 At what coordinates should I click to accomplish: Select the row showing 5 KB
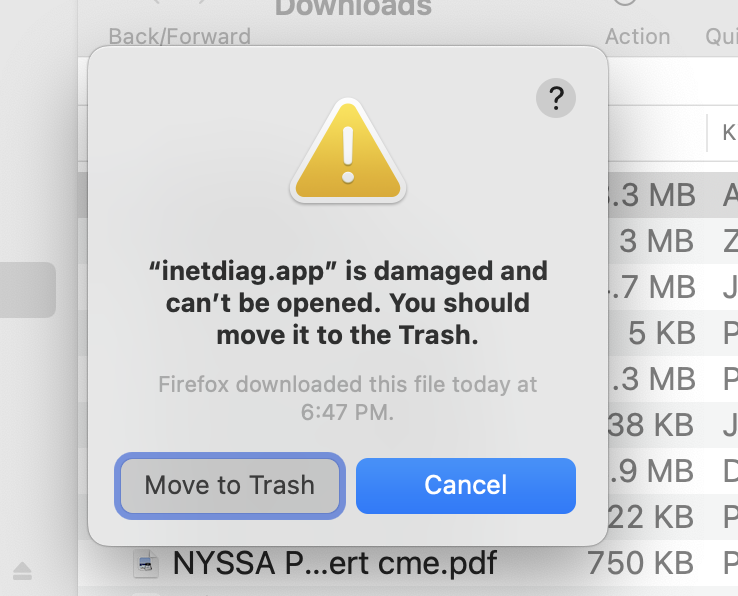[x=673, y=333]
